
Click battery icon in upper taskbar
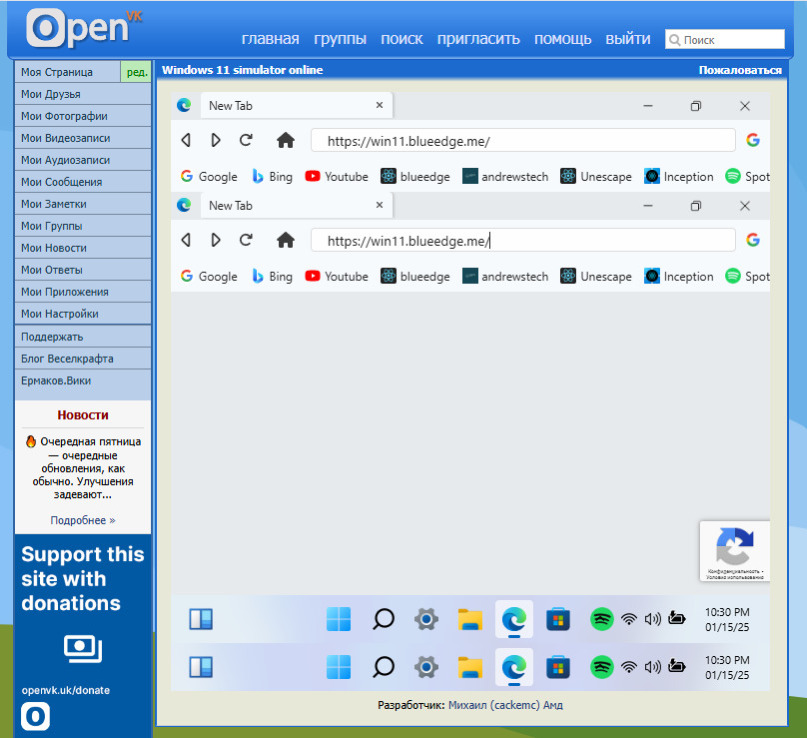(677, 618)
